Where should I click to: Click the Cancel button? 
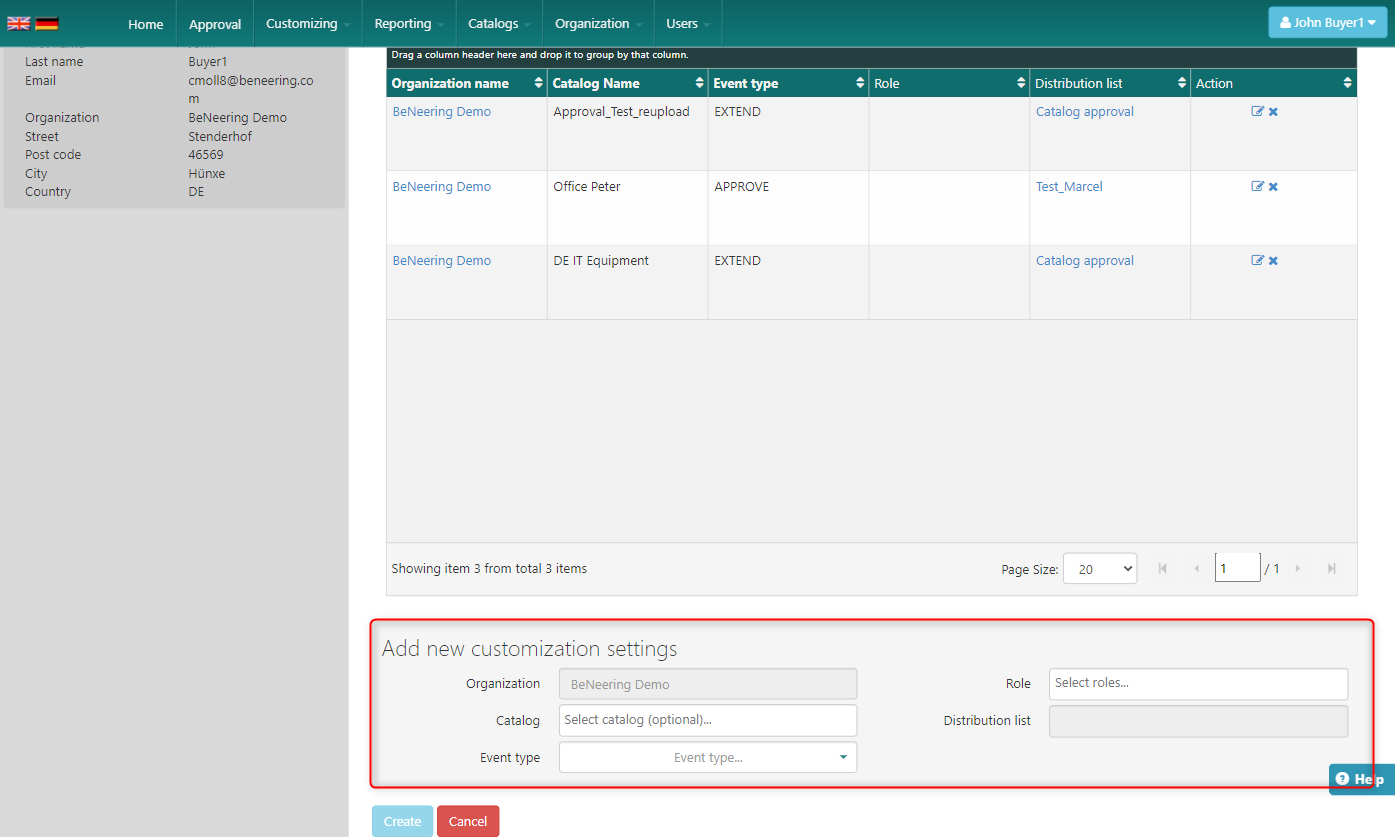(467, 822)
